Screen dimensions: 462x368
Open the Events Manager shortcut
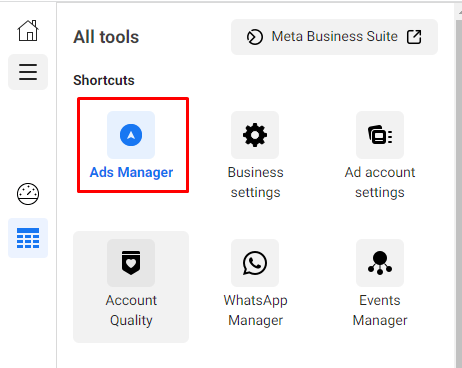coord(380,283)
